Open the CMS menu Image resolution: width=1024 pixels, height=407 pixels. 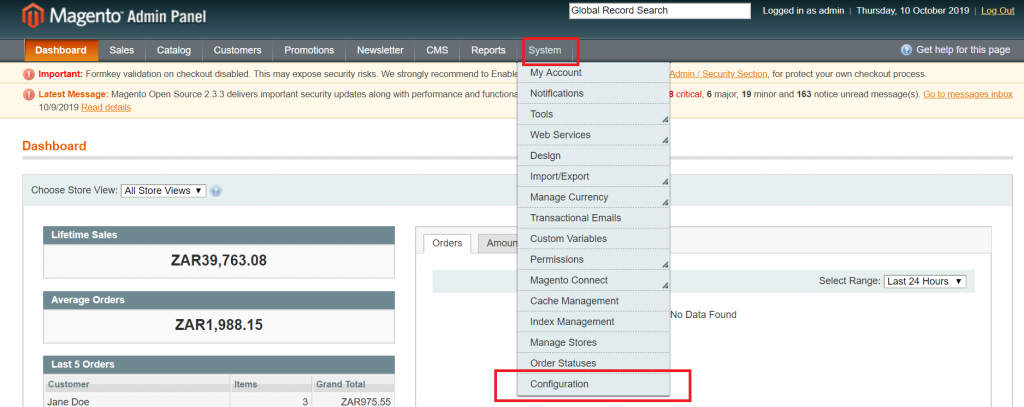tap(438, 50)
